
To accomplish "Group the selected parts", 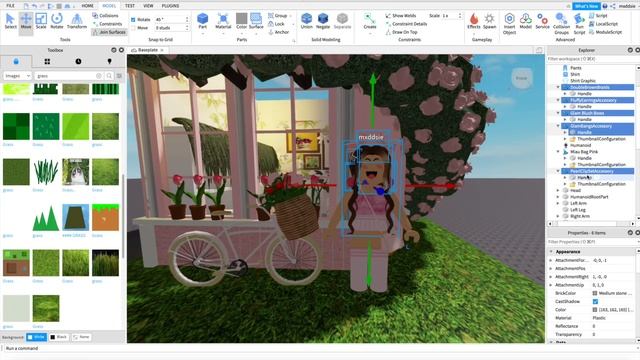I will tap(278, 16).
